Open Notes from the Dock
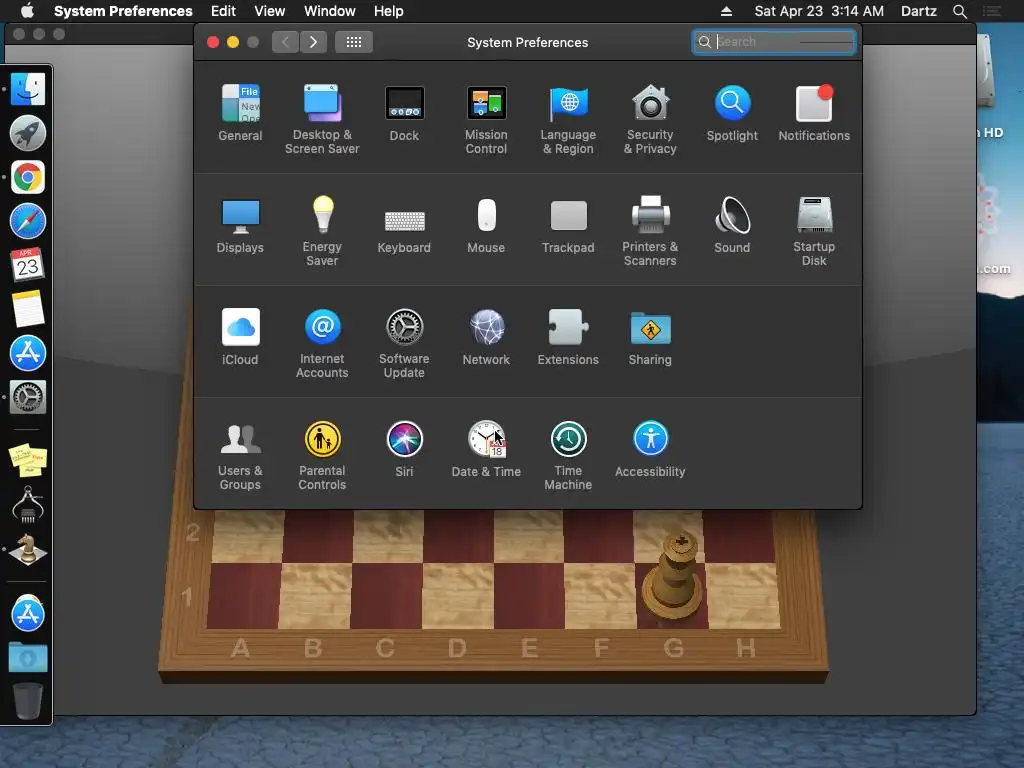This screenshot has height=768, width=1024. [x=27, y=308]
